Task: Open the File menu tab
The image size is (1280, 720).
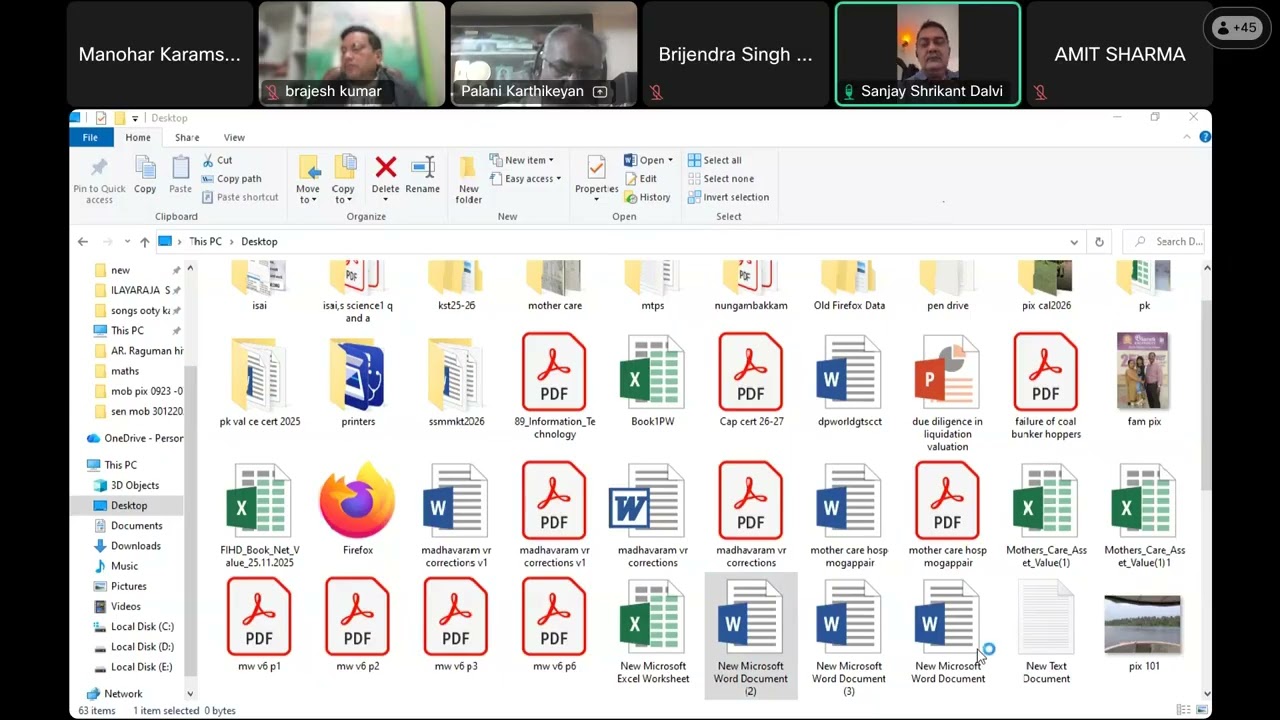Action: click(90, 137)
